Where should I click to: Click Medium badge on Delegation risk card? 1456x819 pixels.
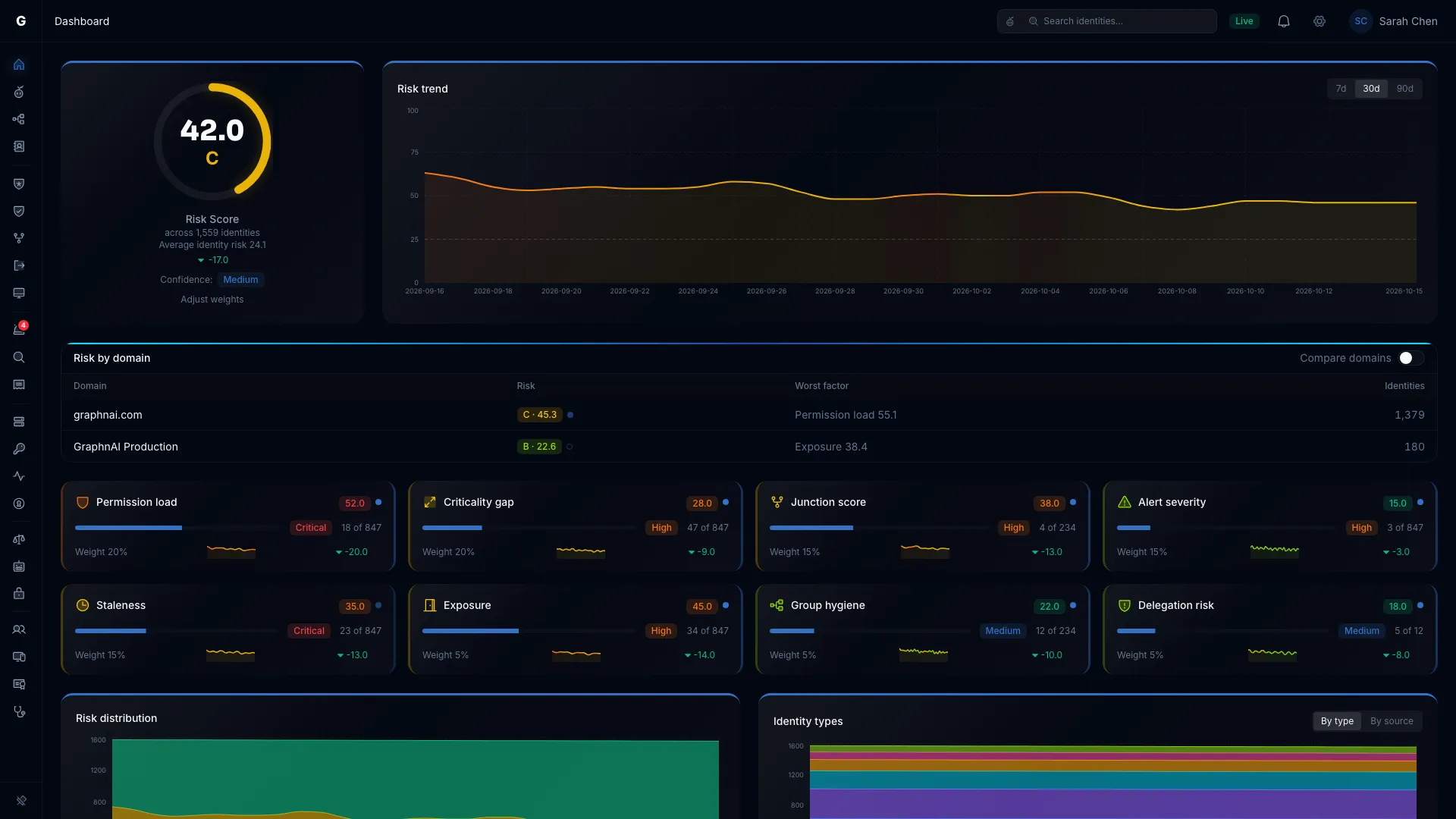[x=1362, y=631]
